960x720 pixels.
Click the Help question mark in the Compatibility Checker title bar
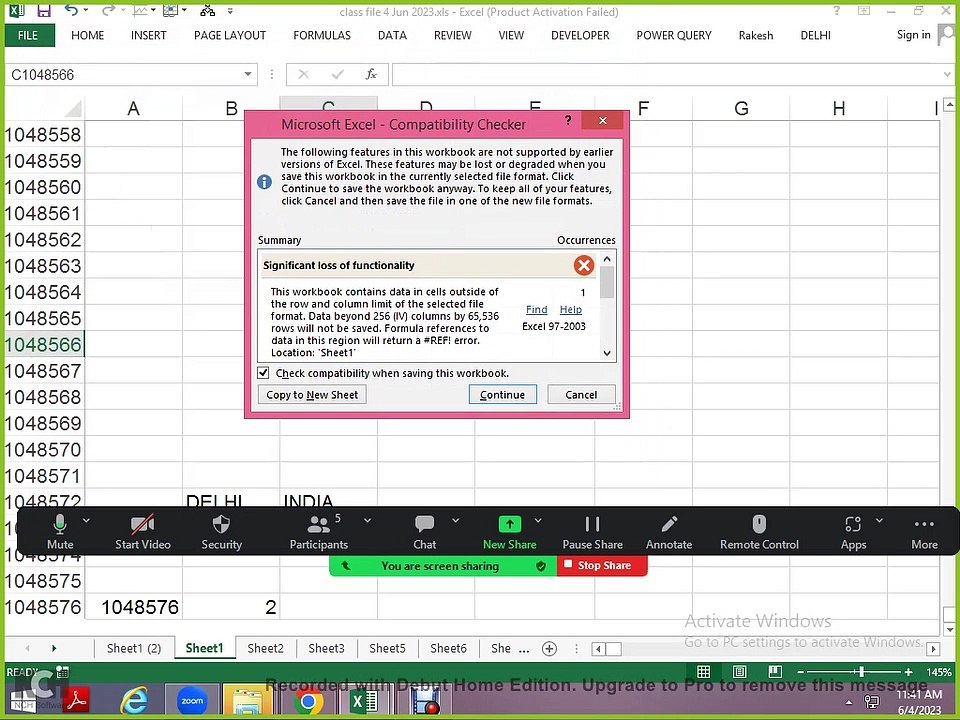(568, 121)
